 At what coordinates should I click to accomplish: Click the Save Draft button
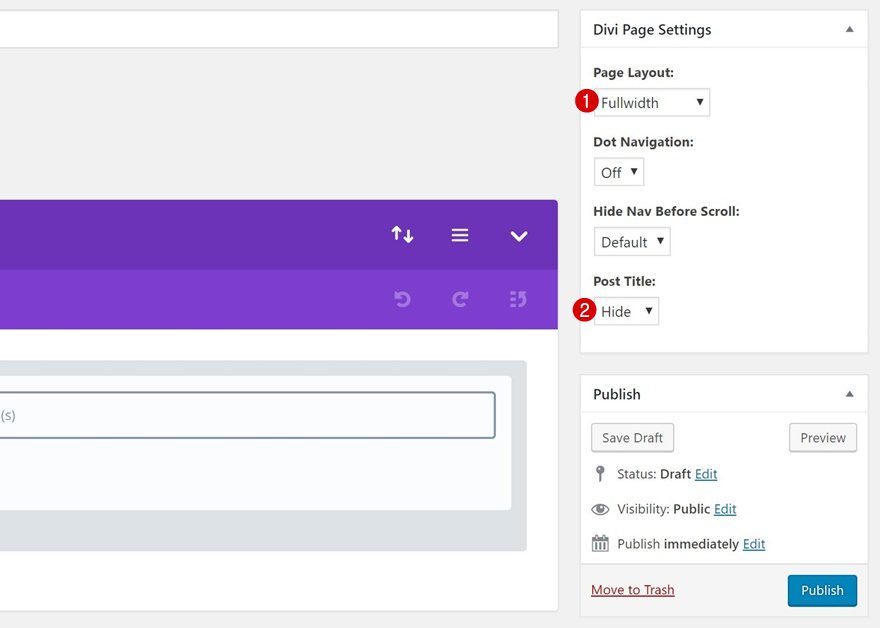[632, 437]
